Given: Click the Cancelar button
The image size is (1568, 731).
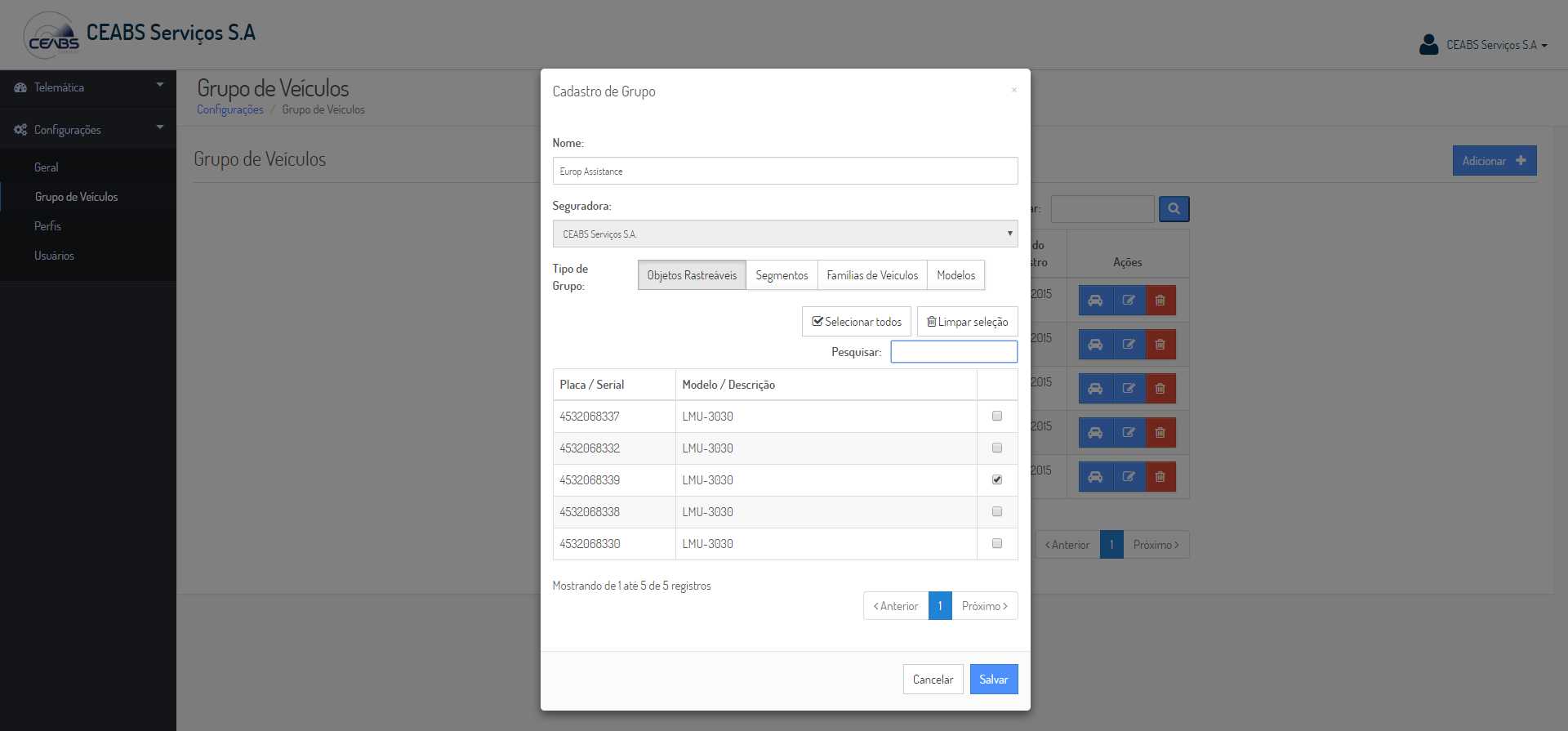Looking at the screenshot, I should coord(933,680).
